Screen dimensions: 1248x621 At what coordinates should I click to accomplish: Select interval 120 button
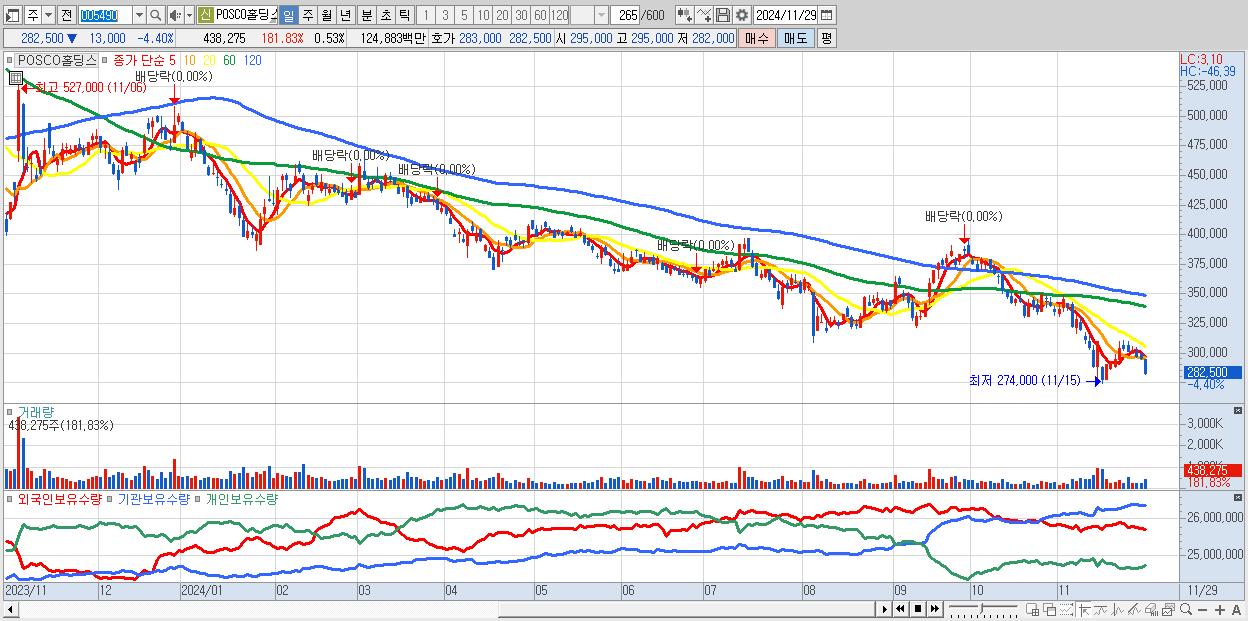point(559,15)
